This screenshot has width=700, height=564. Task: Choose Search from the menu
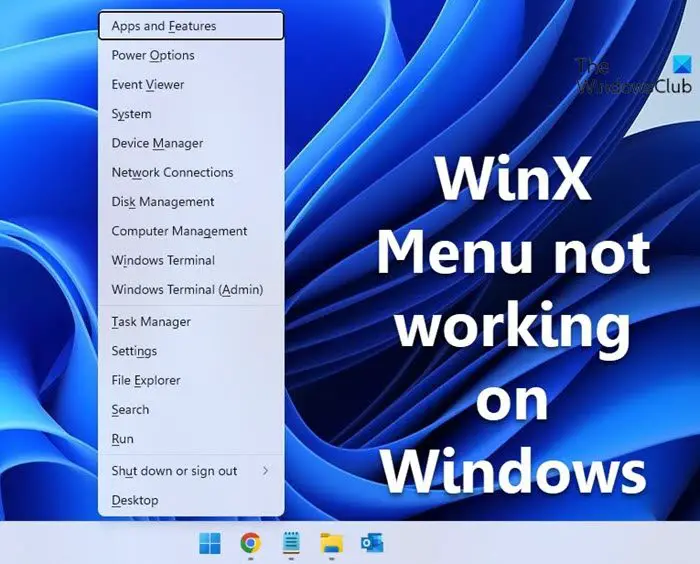(191, 409)
